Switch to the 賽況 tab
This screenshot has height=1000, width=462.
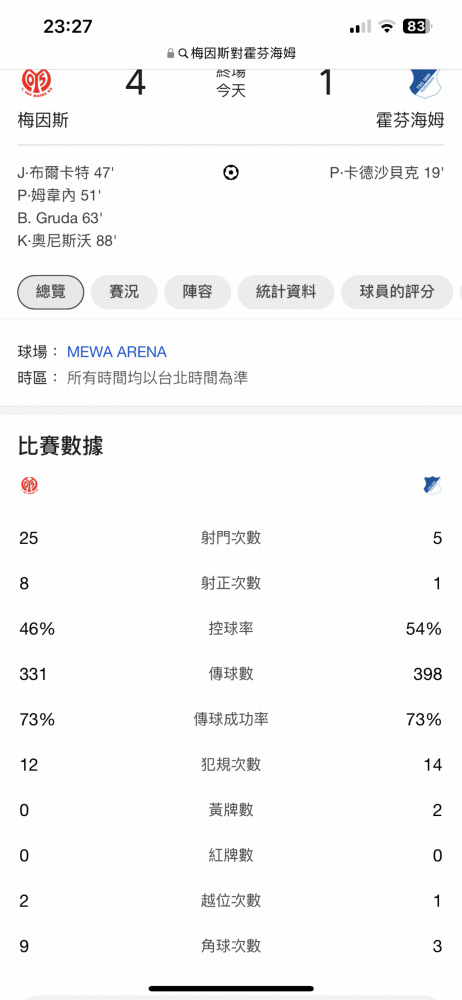(x=124, y=292)
